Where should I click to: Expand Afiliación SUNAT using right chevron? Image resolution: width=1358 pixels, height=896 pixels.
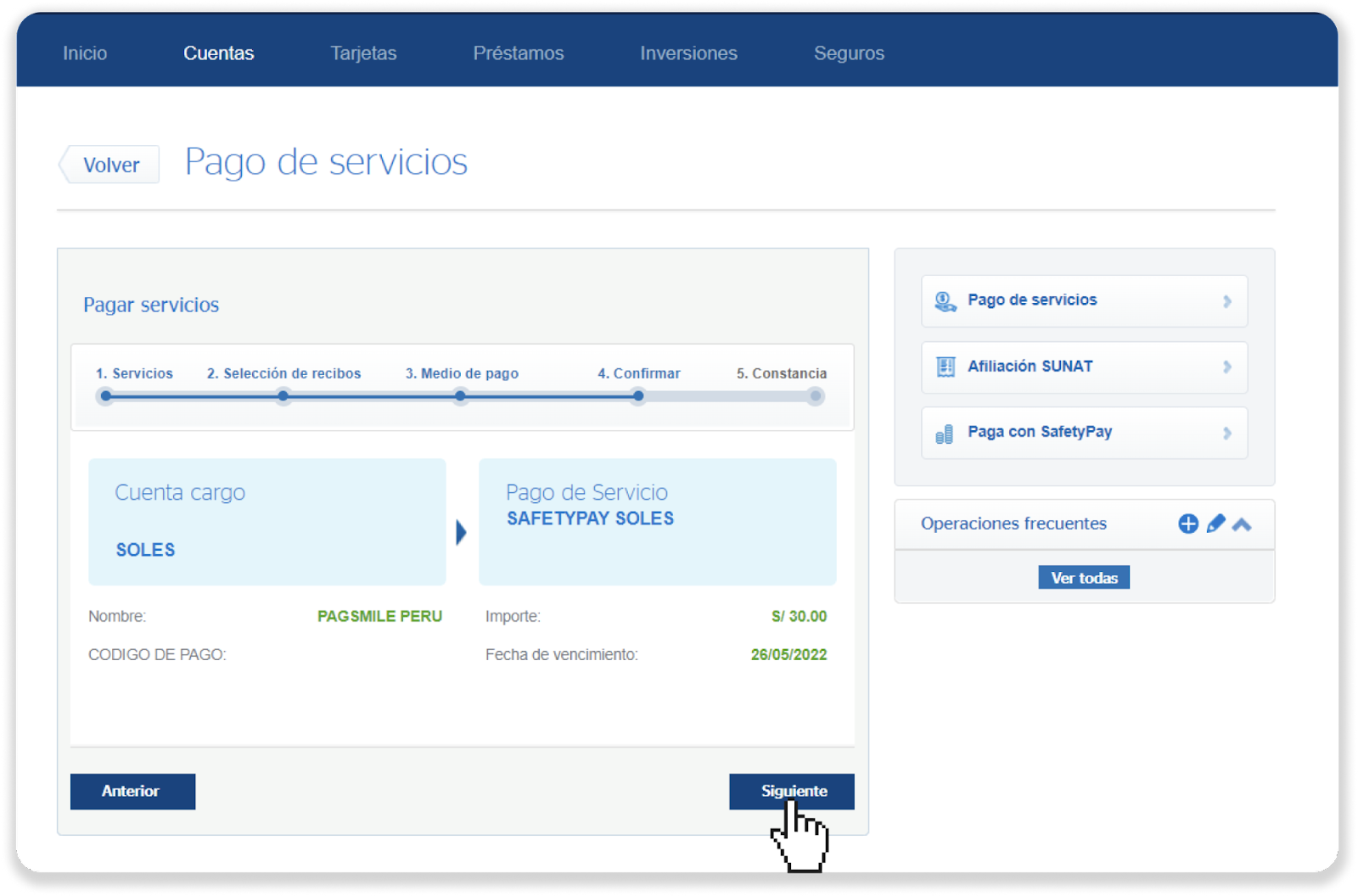coord(1227,367)
